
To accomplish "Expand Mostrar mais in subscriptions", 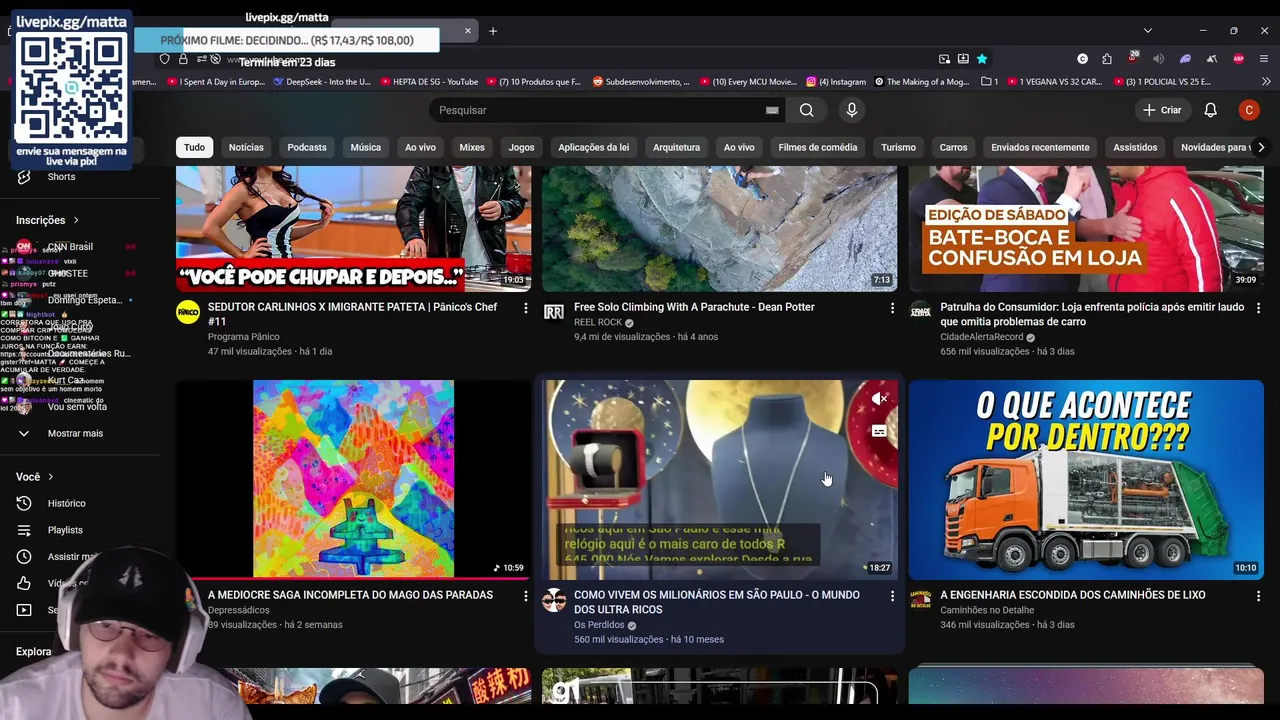I will (x=75, y=434).
